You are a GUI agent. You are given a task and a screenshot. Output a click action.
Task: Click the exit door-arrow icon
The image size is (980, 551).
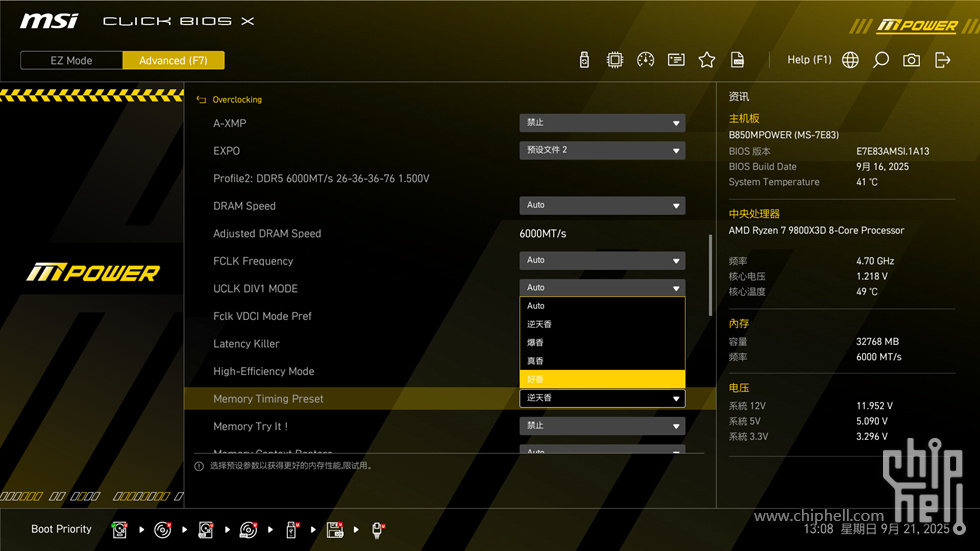point(942,60)
